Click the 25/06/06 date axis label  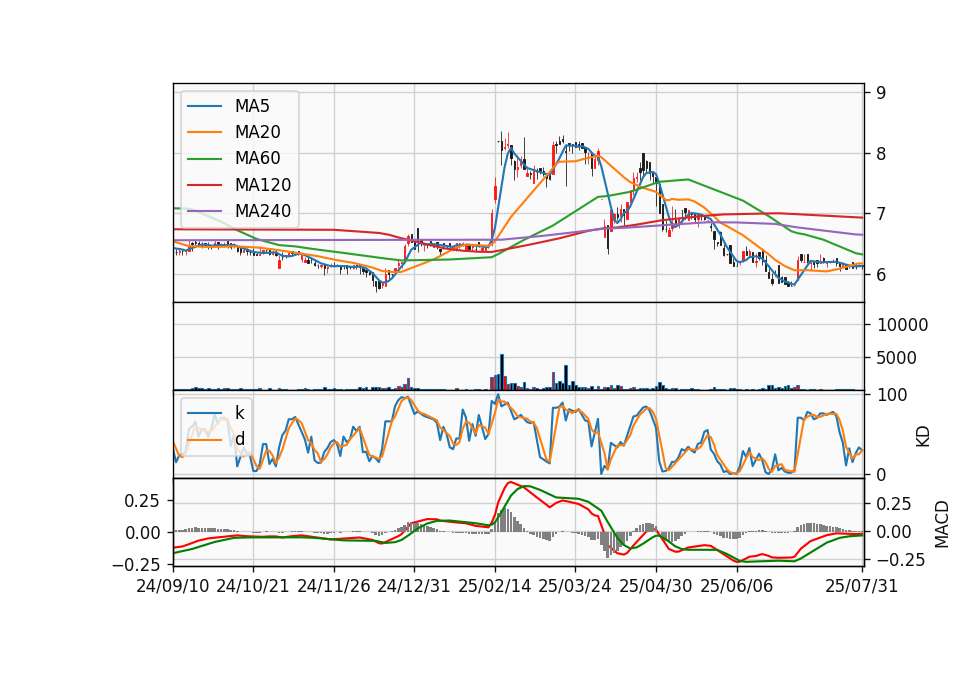737,586
